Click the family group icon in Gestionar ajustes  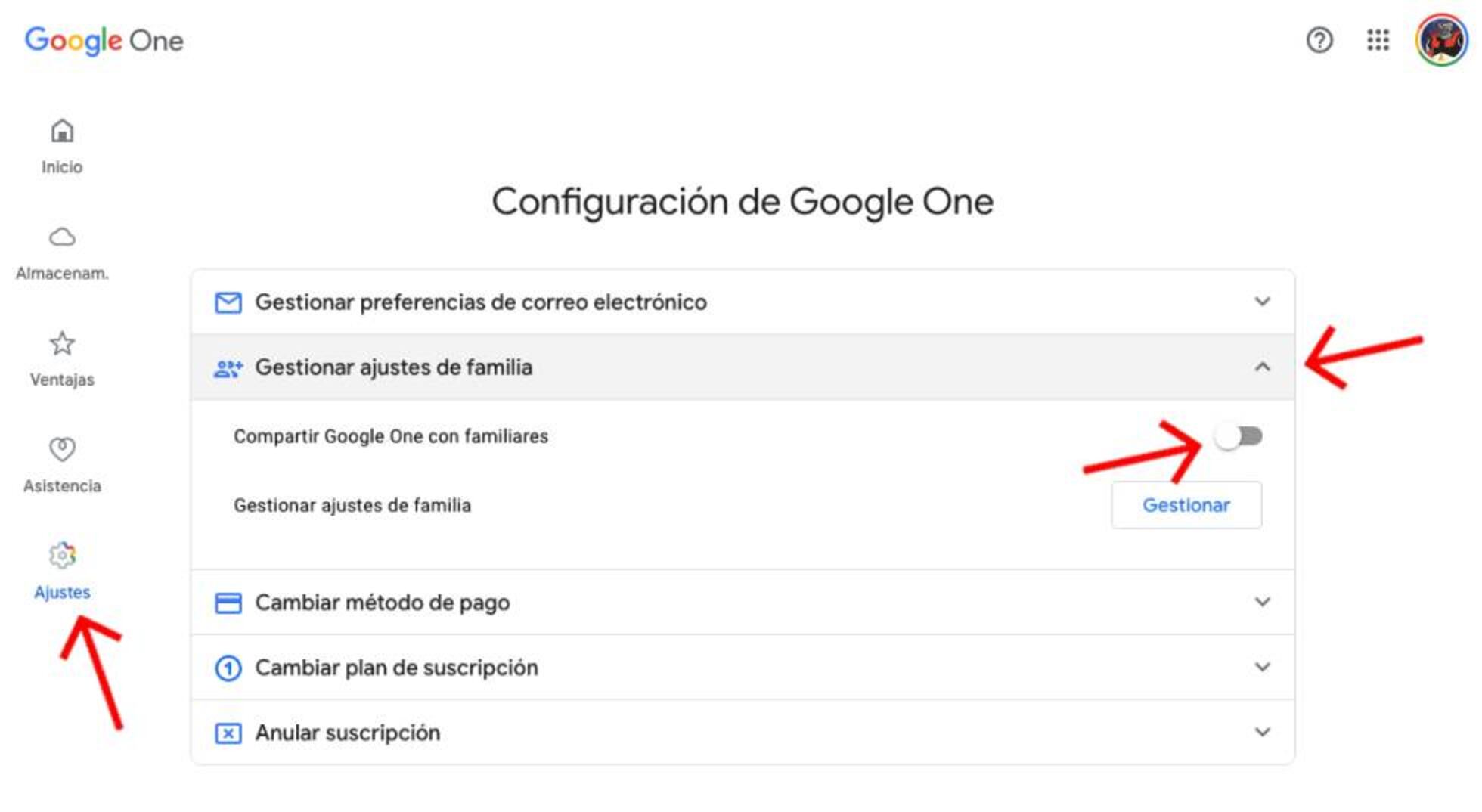(x=228, y=367)
